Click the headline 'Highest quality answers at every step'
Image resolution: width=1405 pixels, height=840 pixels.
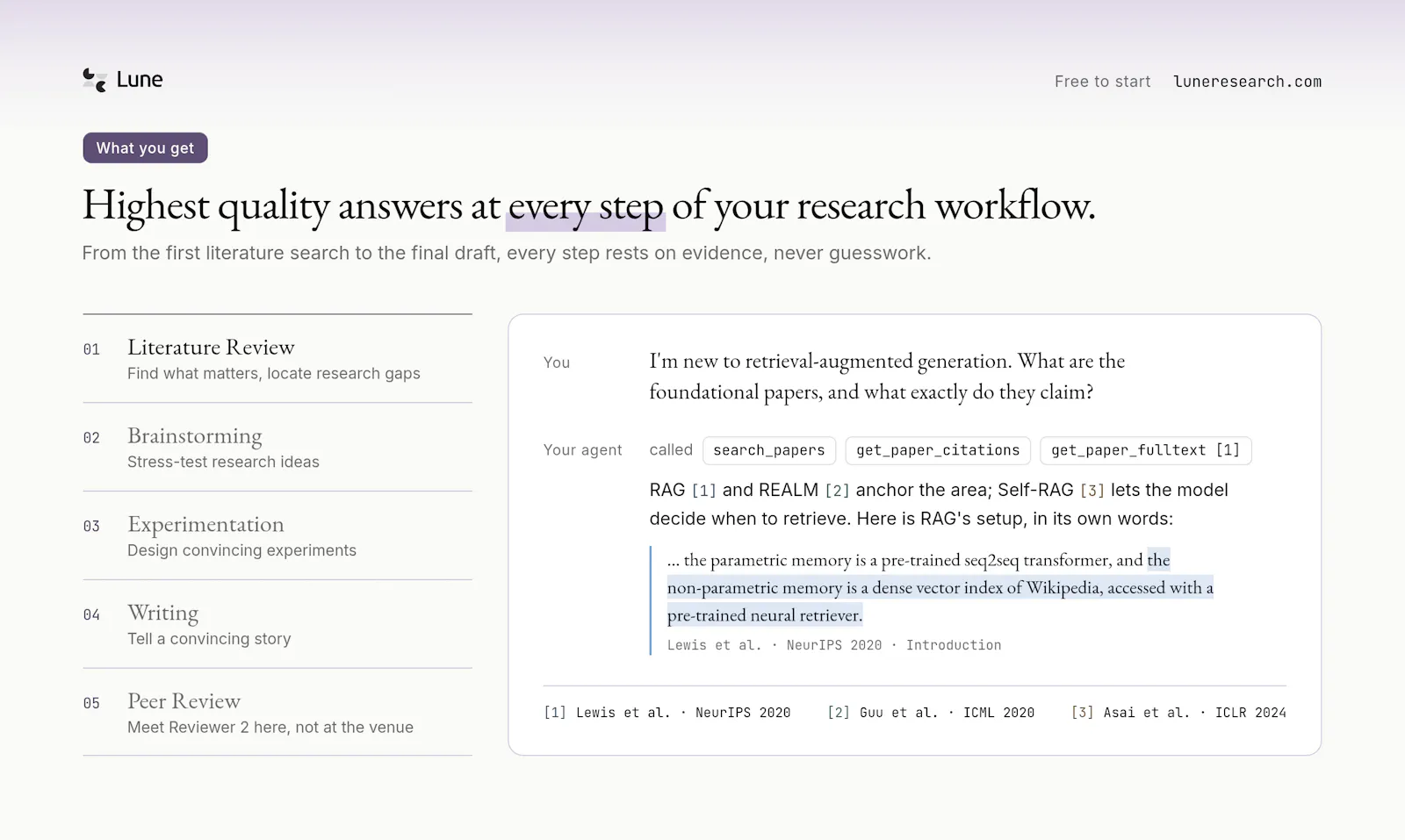tap(373, 207)
